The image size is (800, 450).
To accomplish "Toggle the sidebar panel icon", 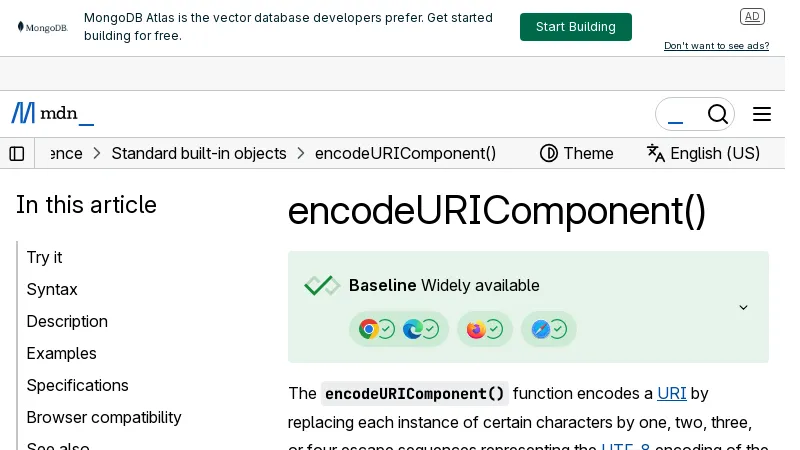I will point(17,153).
